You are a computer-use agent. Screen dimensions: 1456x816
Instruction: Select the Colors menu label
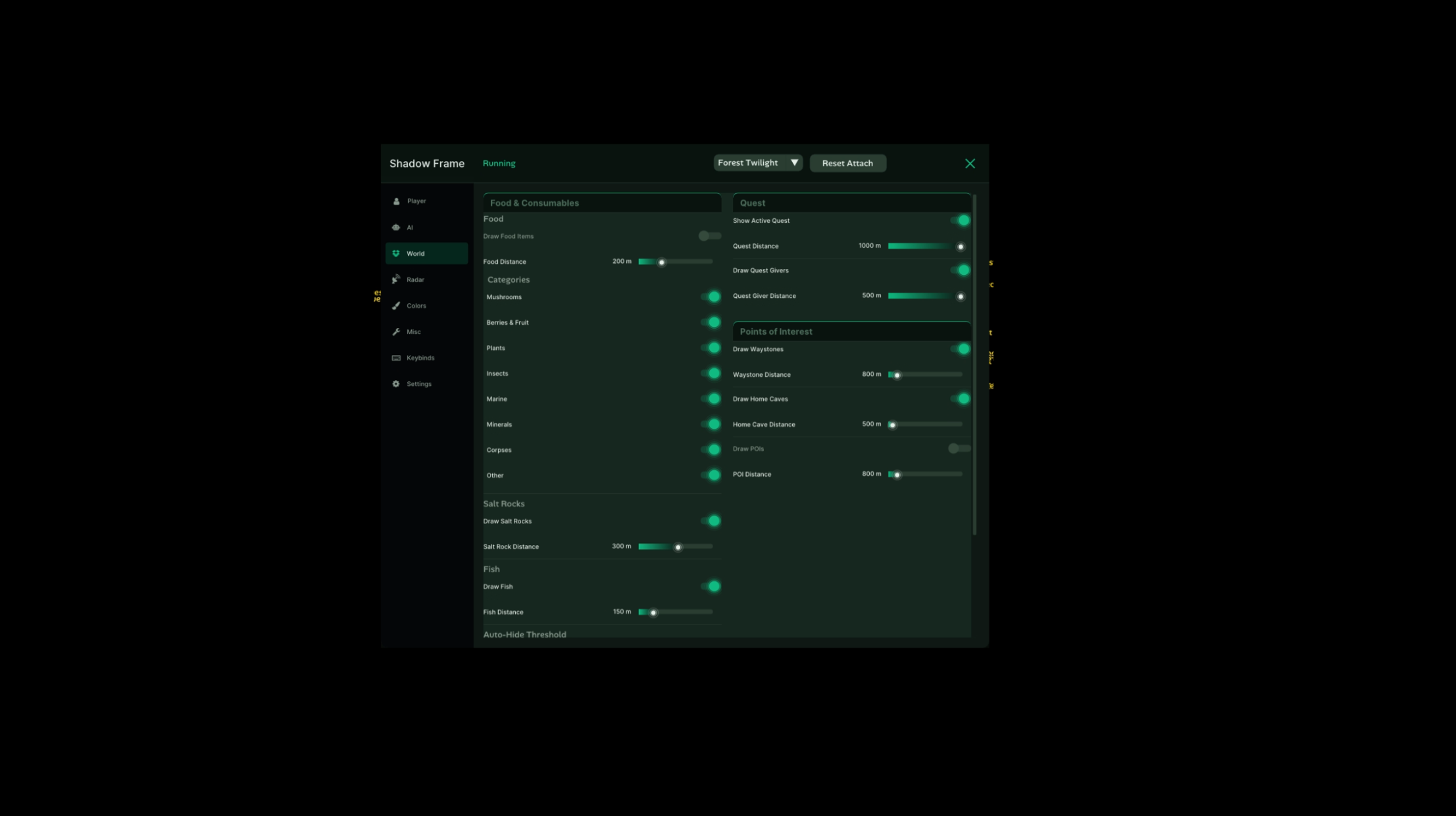click(416, 306)
